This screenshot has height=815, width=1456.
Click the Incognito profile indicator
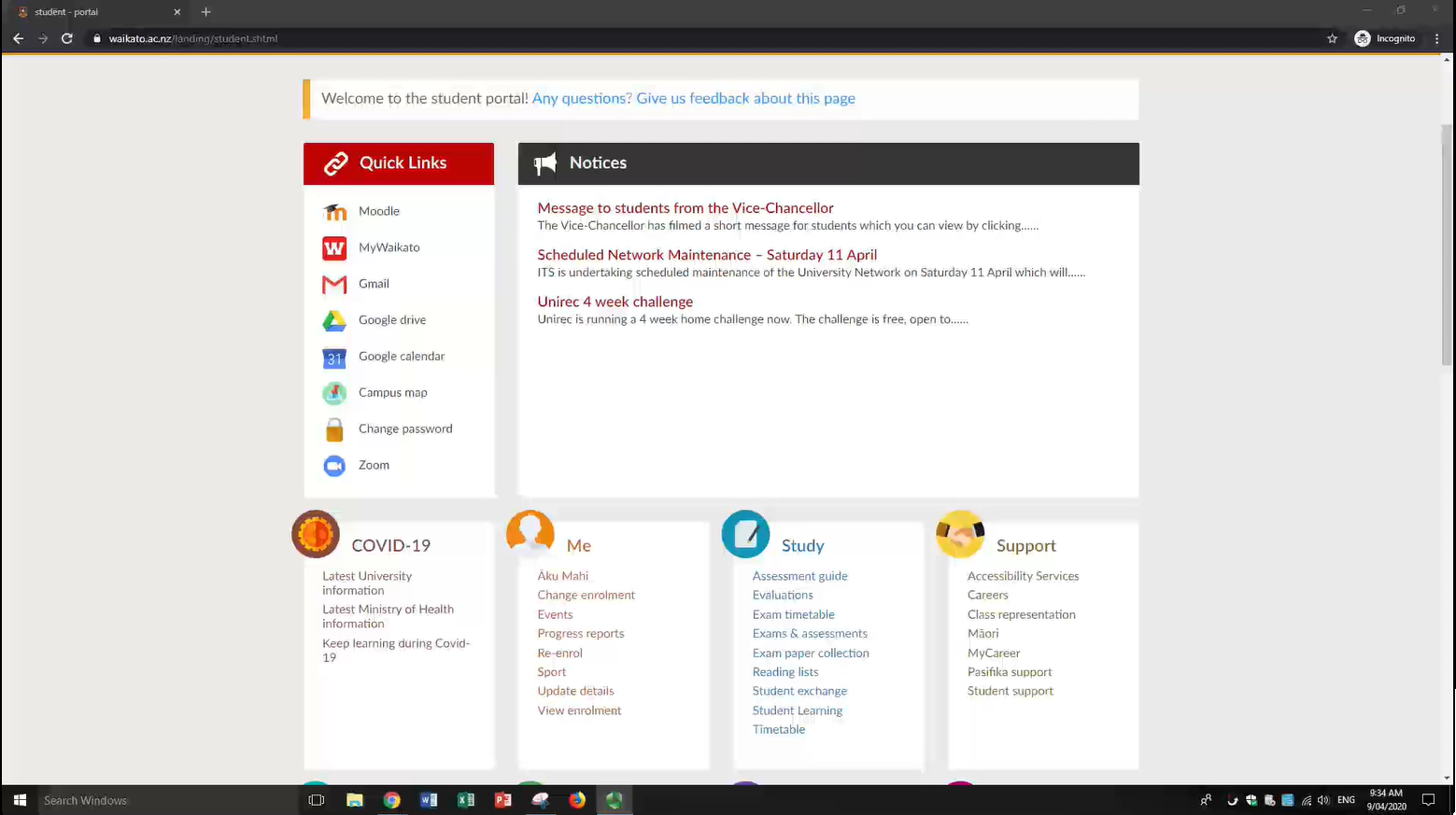pyautogui.click(x=1385, y=38)
